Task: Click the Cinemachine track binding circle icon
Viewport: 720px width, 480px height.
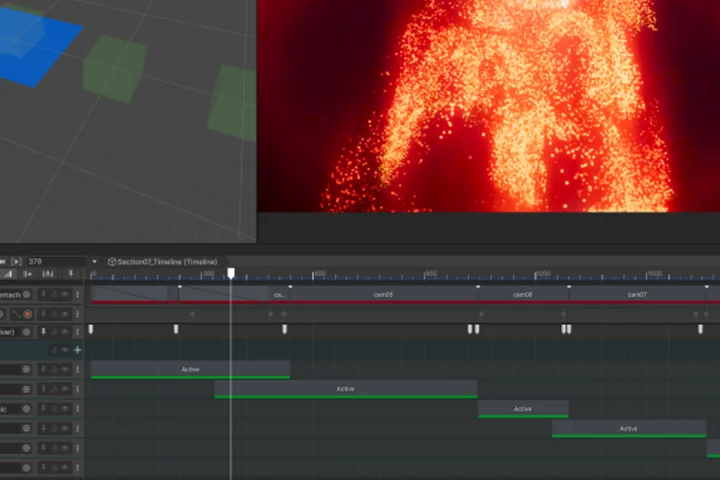Action: tap(27, 294)
